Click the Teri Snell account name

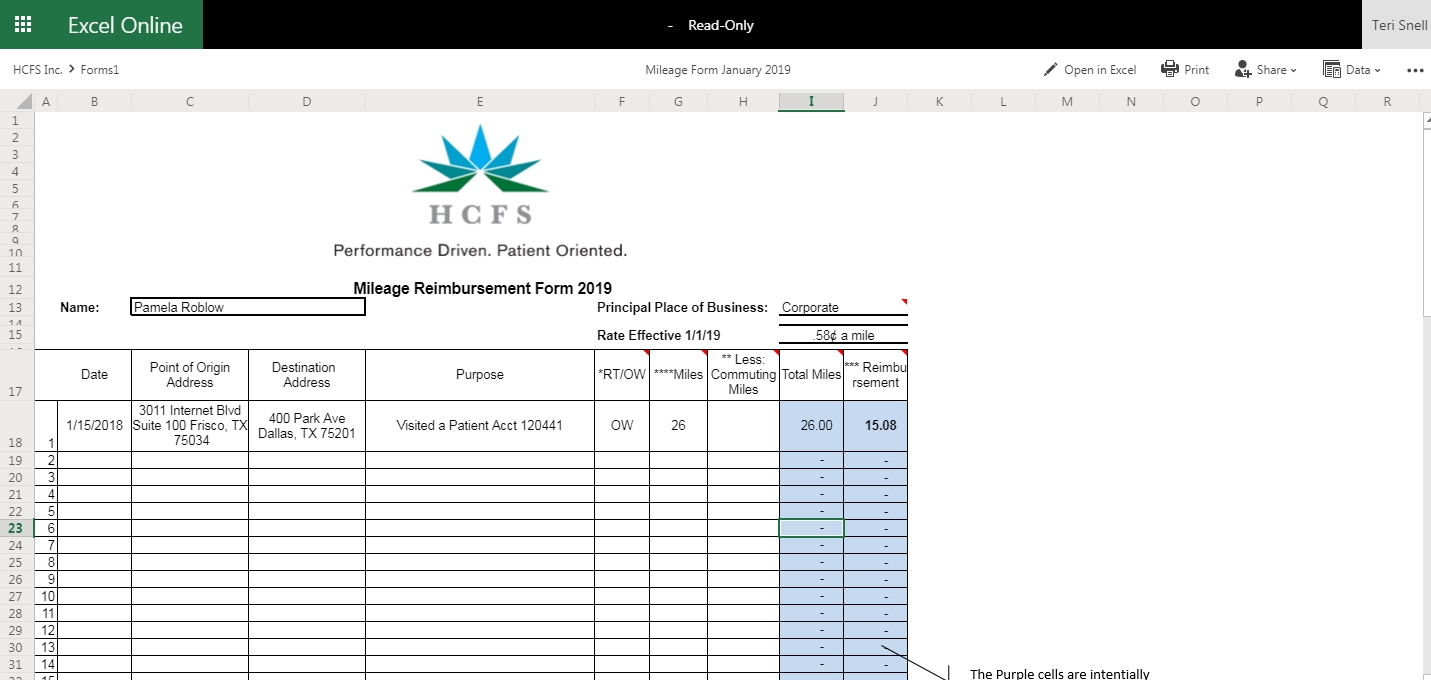[x=1398, y=25]
